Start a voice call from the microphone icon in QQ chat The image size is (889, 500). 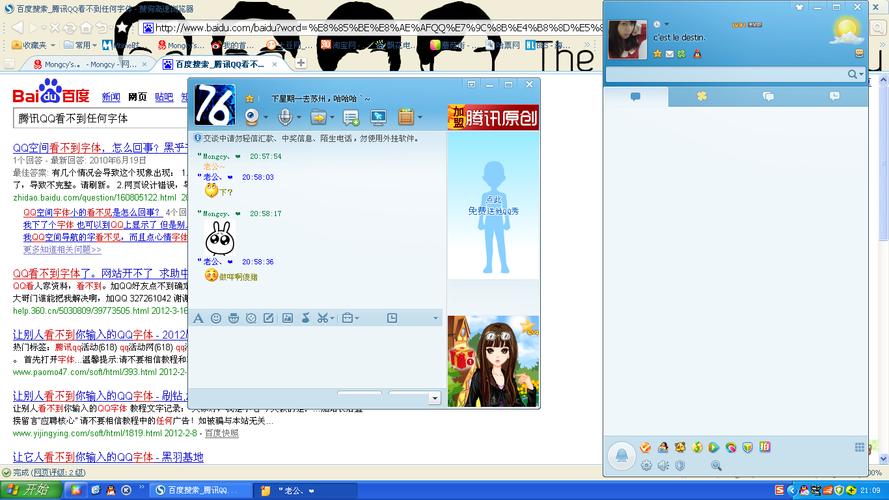pyautogui.click(x=285, y=117)
